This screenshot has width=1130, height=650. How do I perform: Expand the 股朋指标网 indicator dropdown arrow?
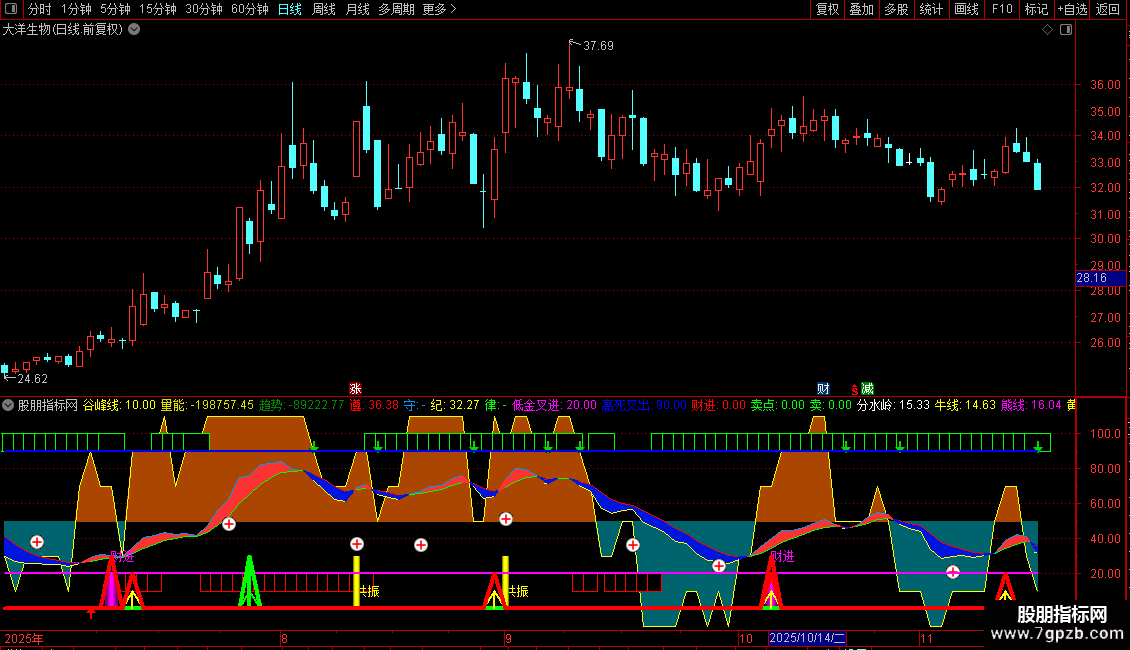click(x=9, y=405)
